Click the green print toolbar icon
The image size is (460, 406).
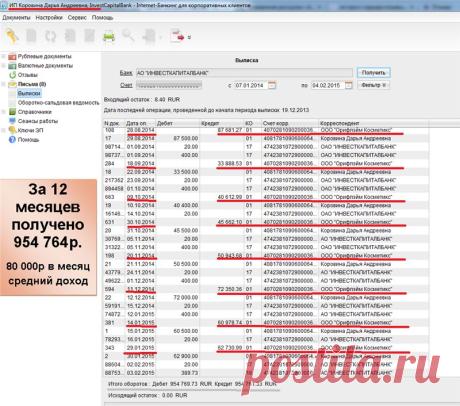(x=109, y=36)
